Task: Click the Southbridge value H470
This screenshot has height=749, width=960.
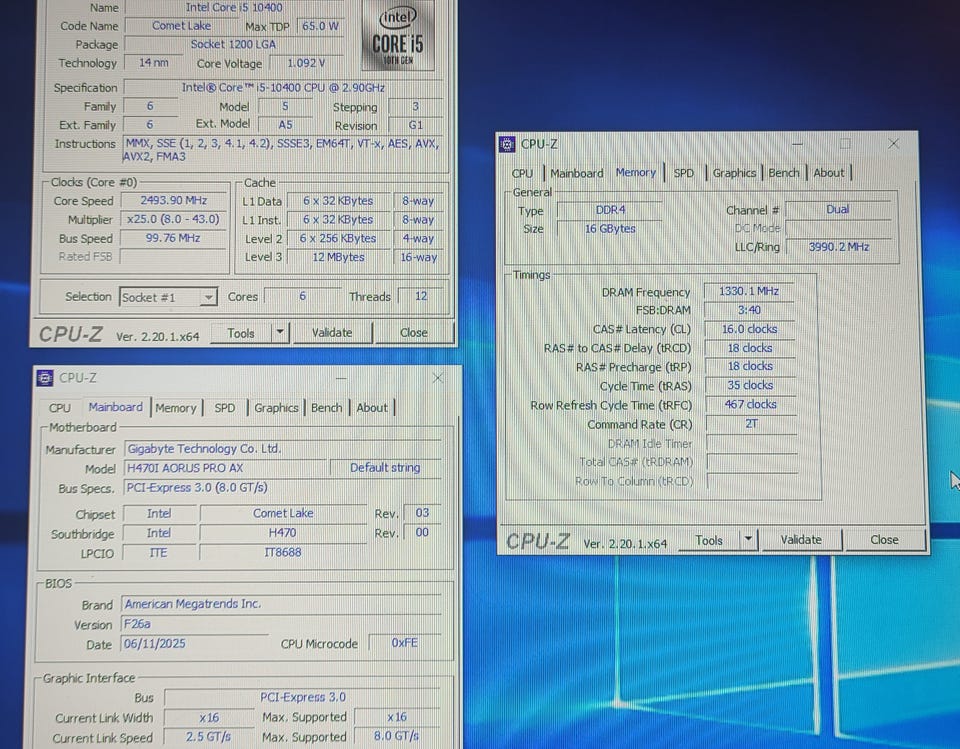Action: tap(282, 533)
